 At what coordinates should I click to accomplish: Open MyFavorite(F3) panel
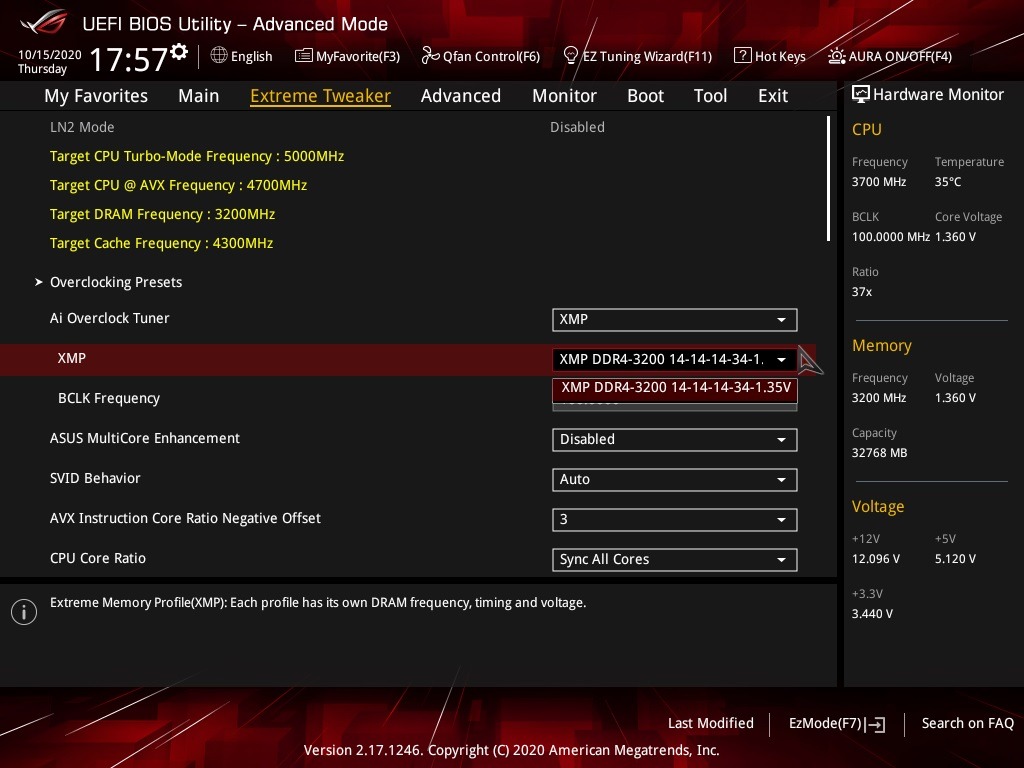click(347, 56)
